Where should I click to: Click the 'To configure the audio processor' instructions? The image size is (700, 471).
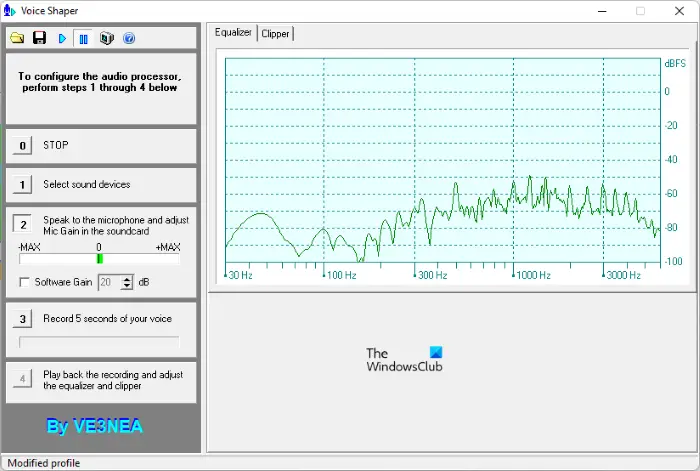tap(100, 82)
